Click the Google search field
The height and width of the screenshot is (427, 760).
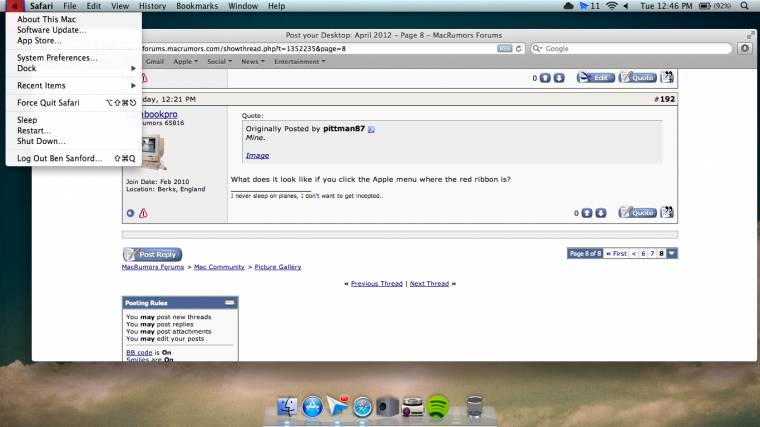pyautogui.click(x=631, y=48)
